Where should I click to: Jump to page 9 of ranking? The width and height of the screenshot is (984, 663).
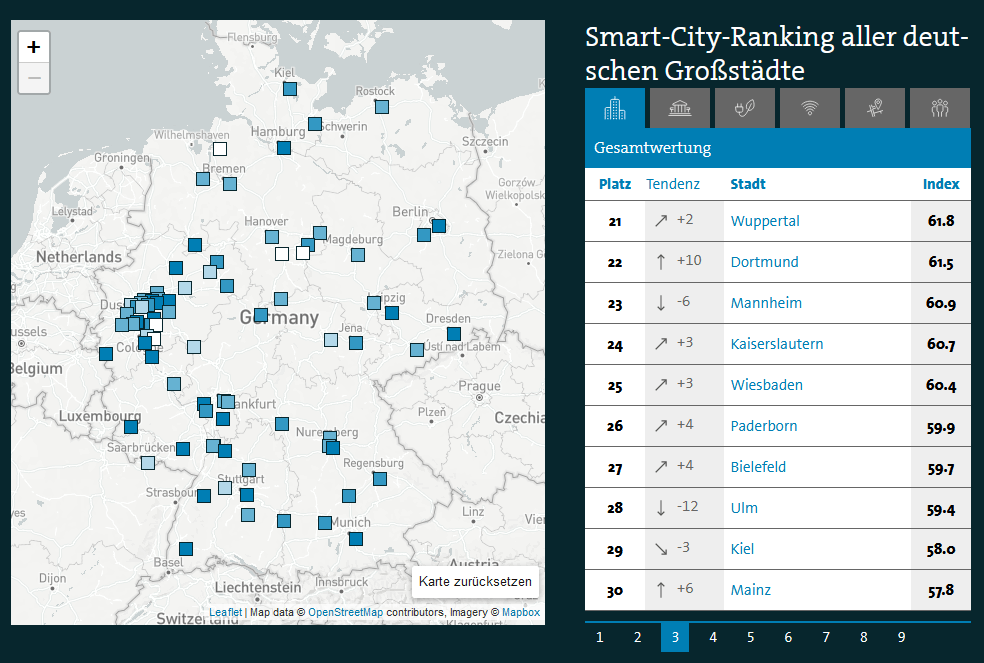(x=901, y=637)
